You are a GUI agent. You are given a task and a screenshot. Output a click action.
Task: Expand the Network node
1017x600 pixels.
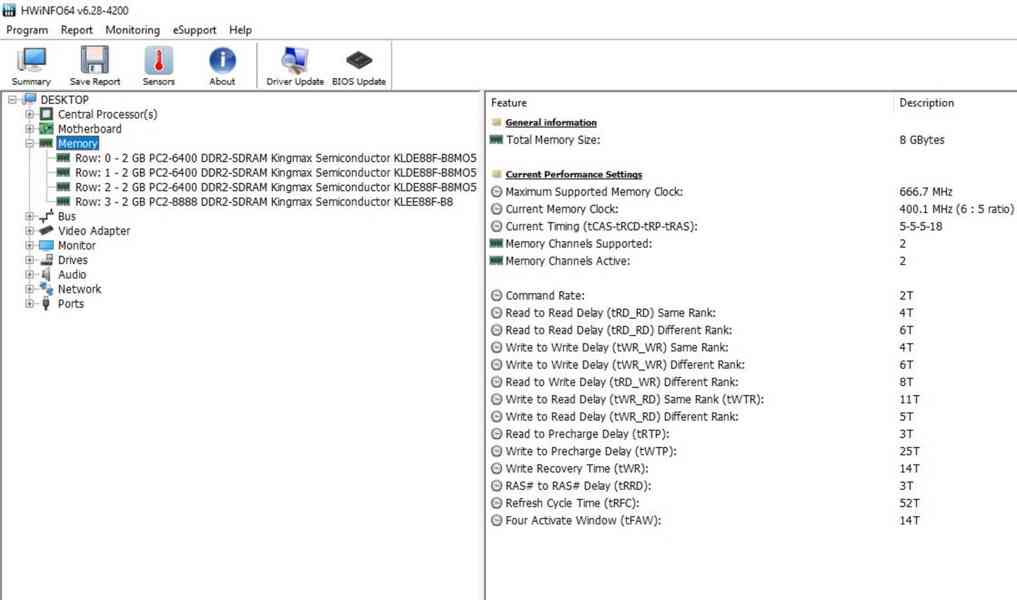29,289
